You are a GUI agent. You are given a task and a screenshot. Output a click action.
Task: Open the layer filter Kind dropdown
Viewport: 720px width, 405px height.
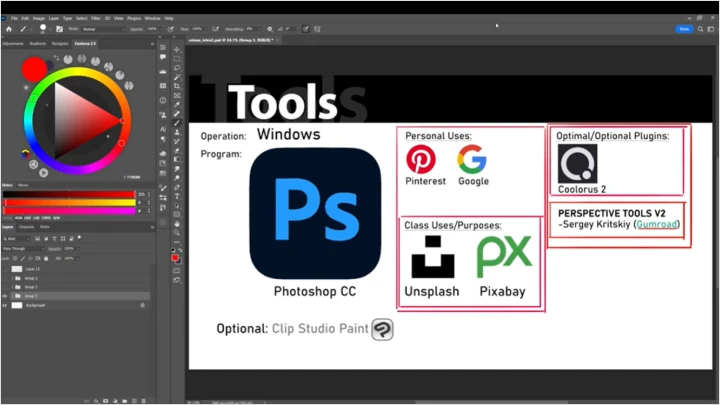coord(17,239)
